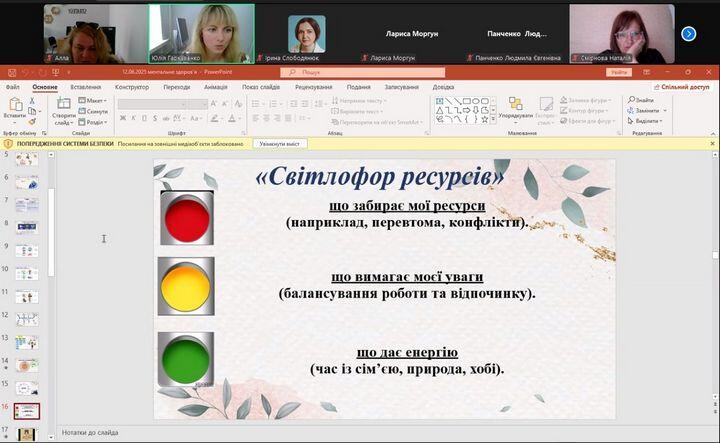The image size is (720, 443).
Task: Click the Copy icon in clipboard group
Action: [32, 111]
